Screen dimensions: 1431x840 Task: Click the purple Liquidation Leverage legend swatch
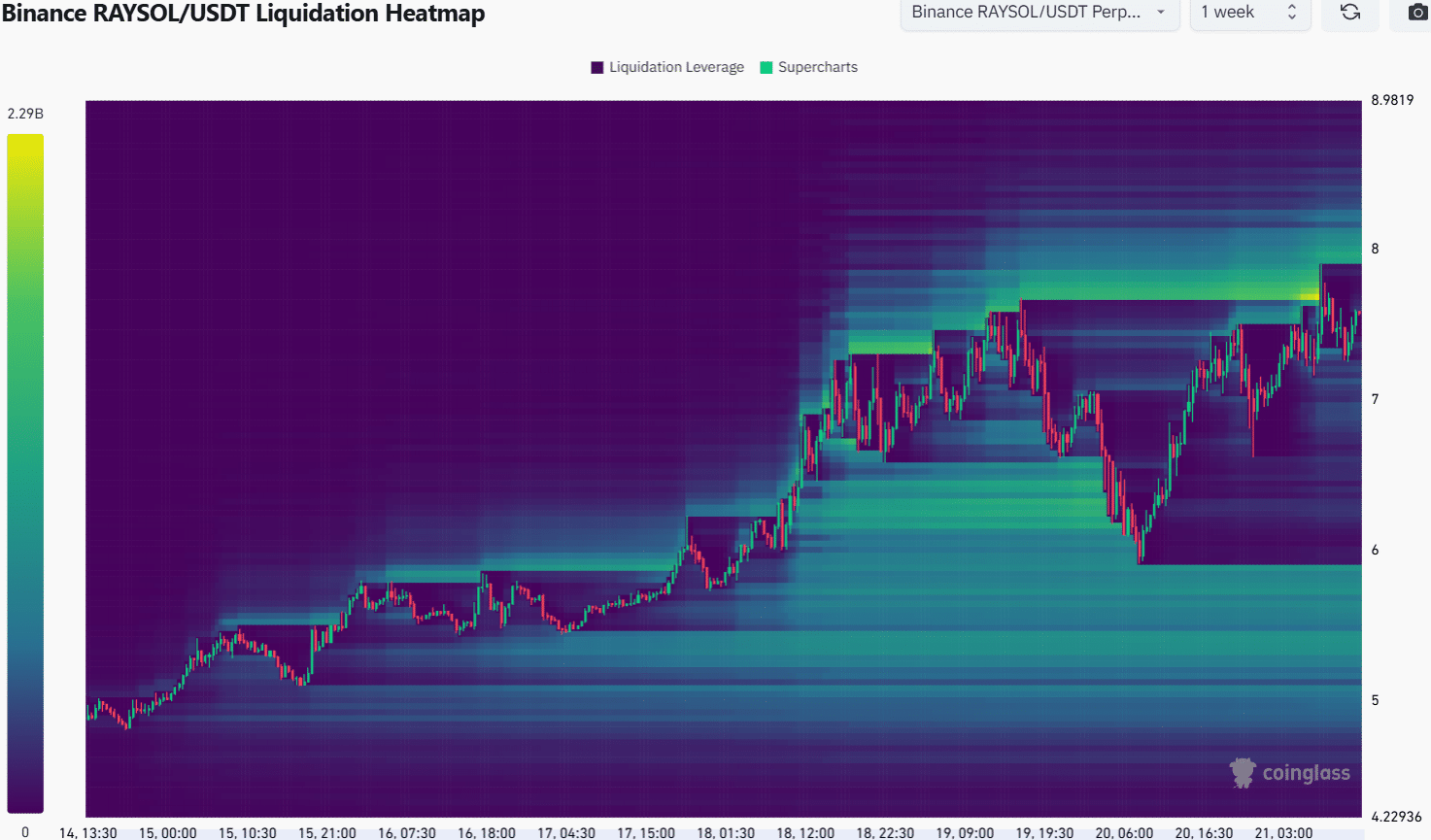click(x=597, y=67)
